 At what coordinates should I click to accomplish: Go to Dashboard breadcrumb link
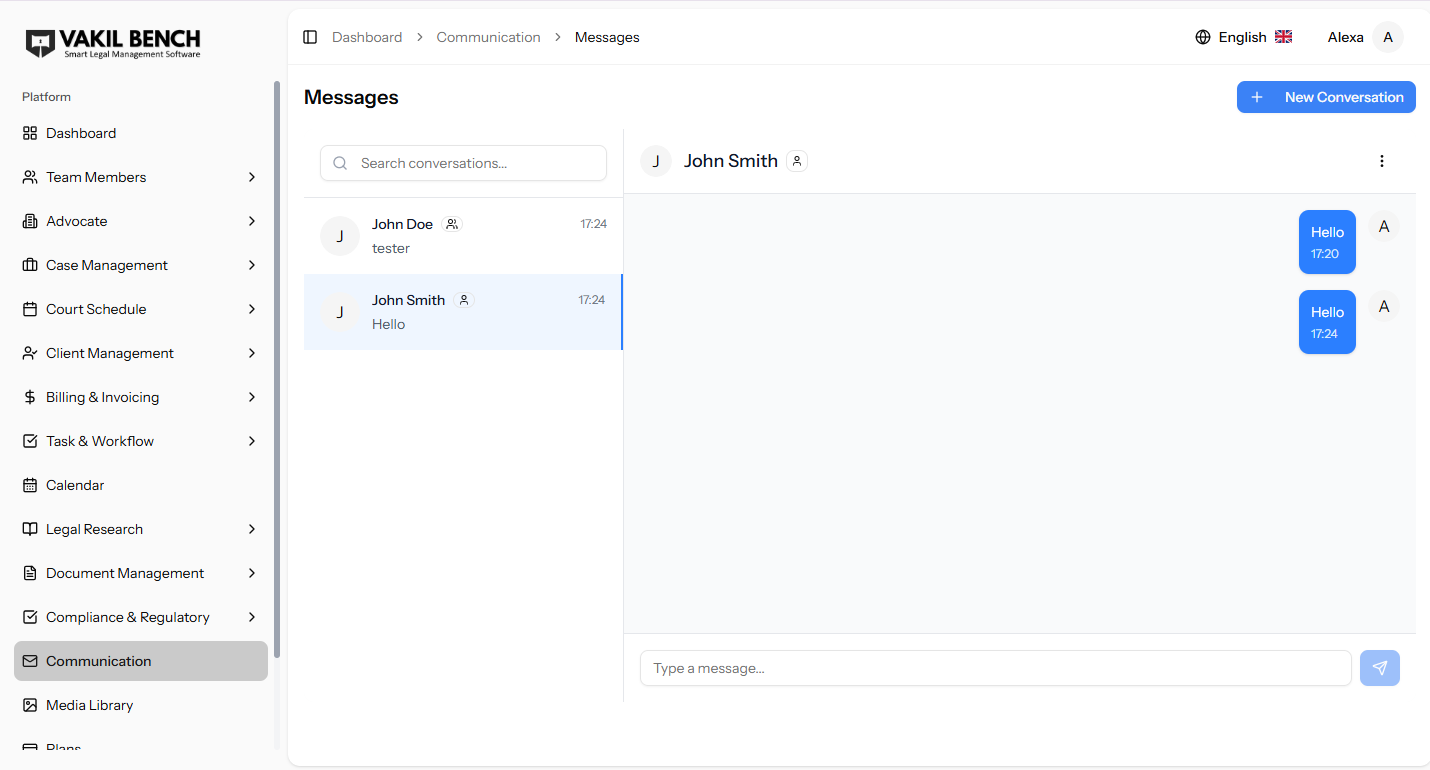pyautogui.click(x=367, y=37)
